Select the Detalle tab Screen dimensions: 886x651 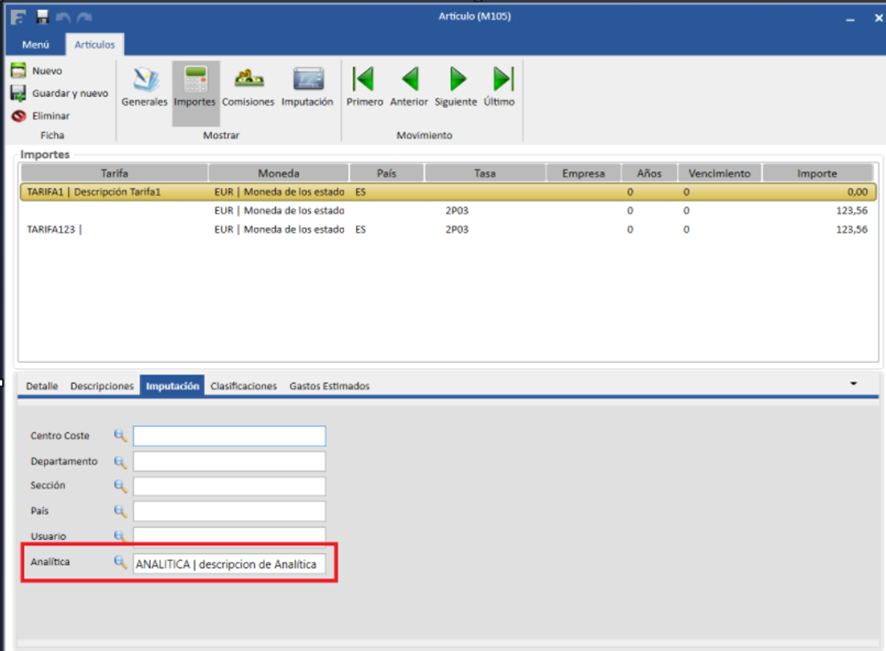(41, 386)
